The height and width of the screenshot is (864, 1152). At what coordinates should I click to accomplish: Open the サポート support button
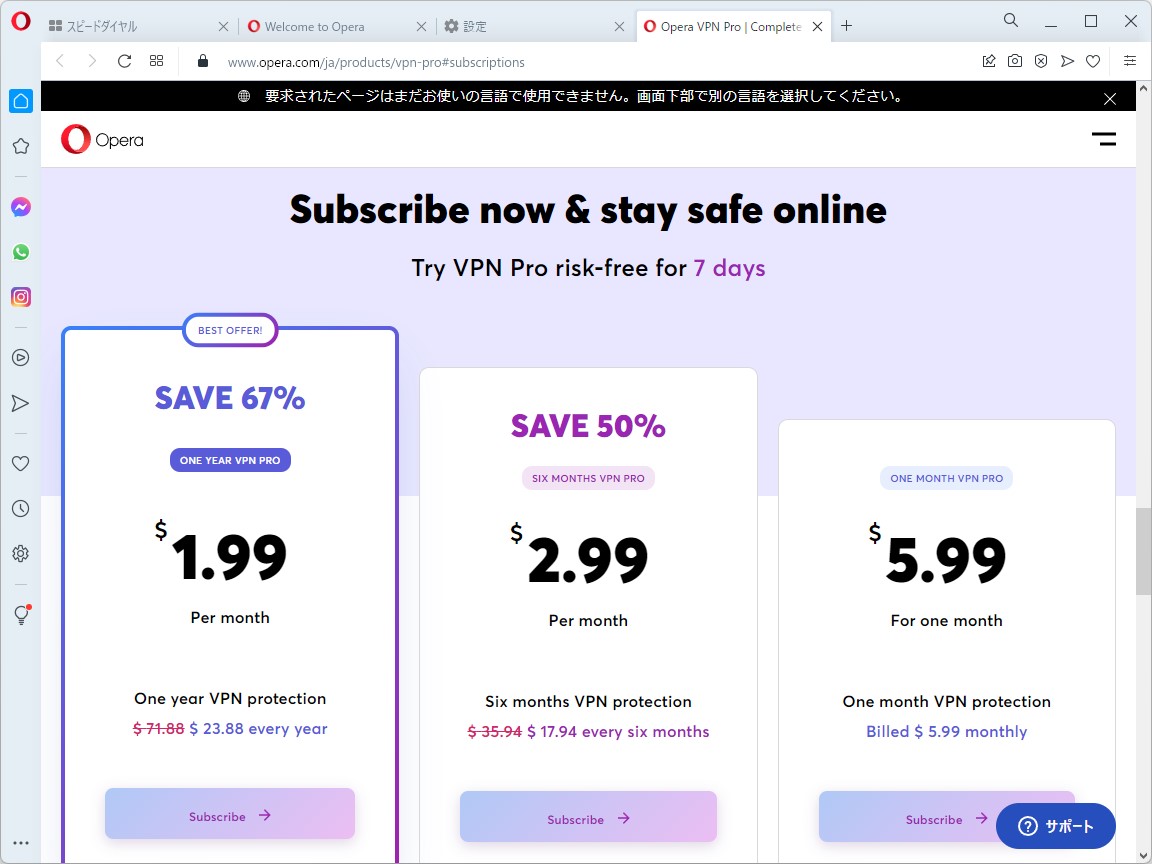1055,826
